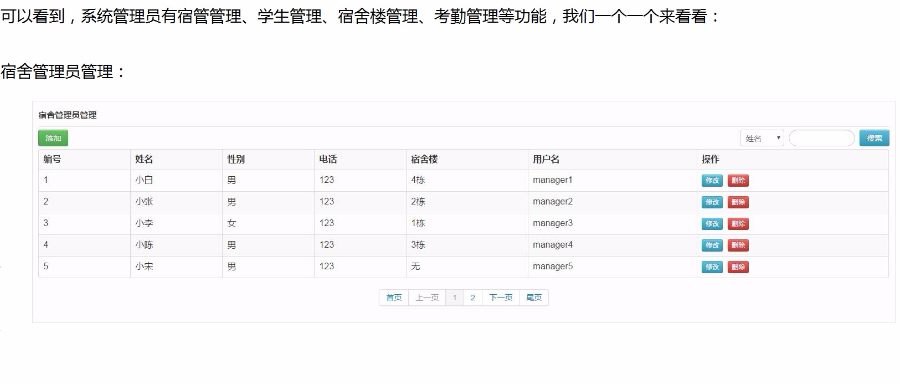Click gender cell 女 in 小李 row
Screen dimensions: 900x384
[x=232, y=223]
